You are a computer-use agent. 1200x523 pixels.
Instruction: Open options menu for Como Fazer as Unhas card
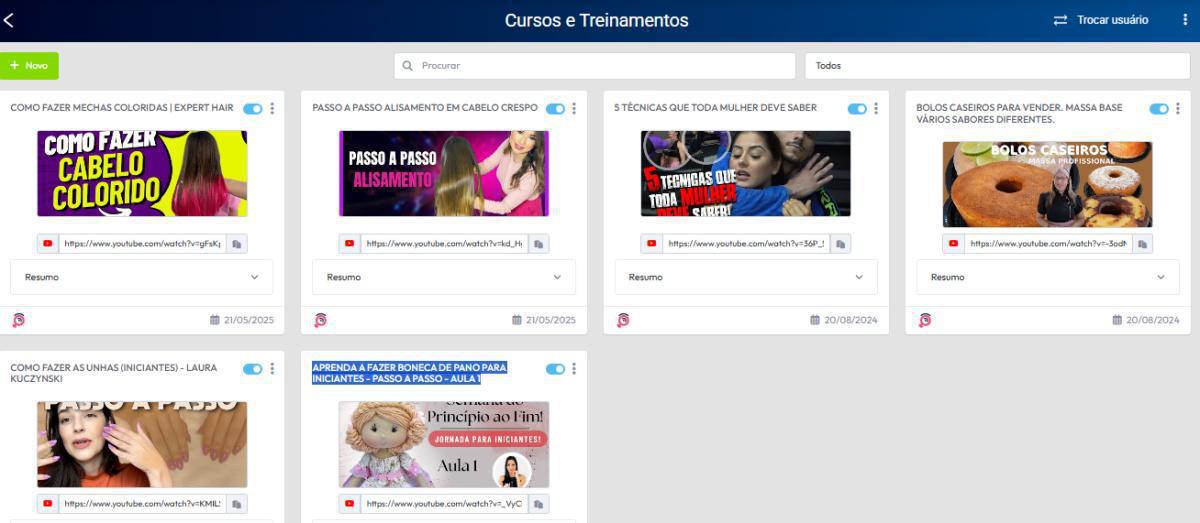point(272,369)
